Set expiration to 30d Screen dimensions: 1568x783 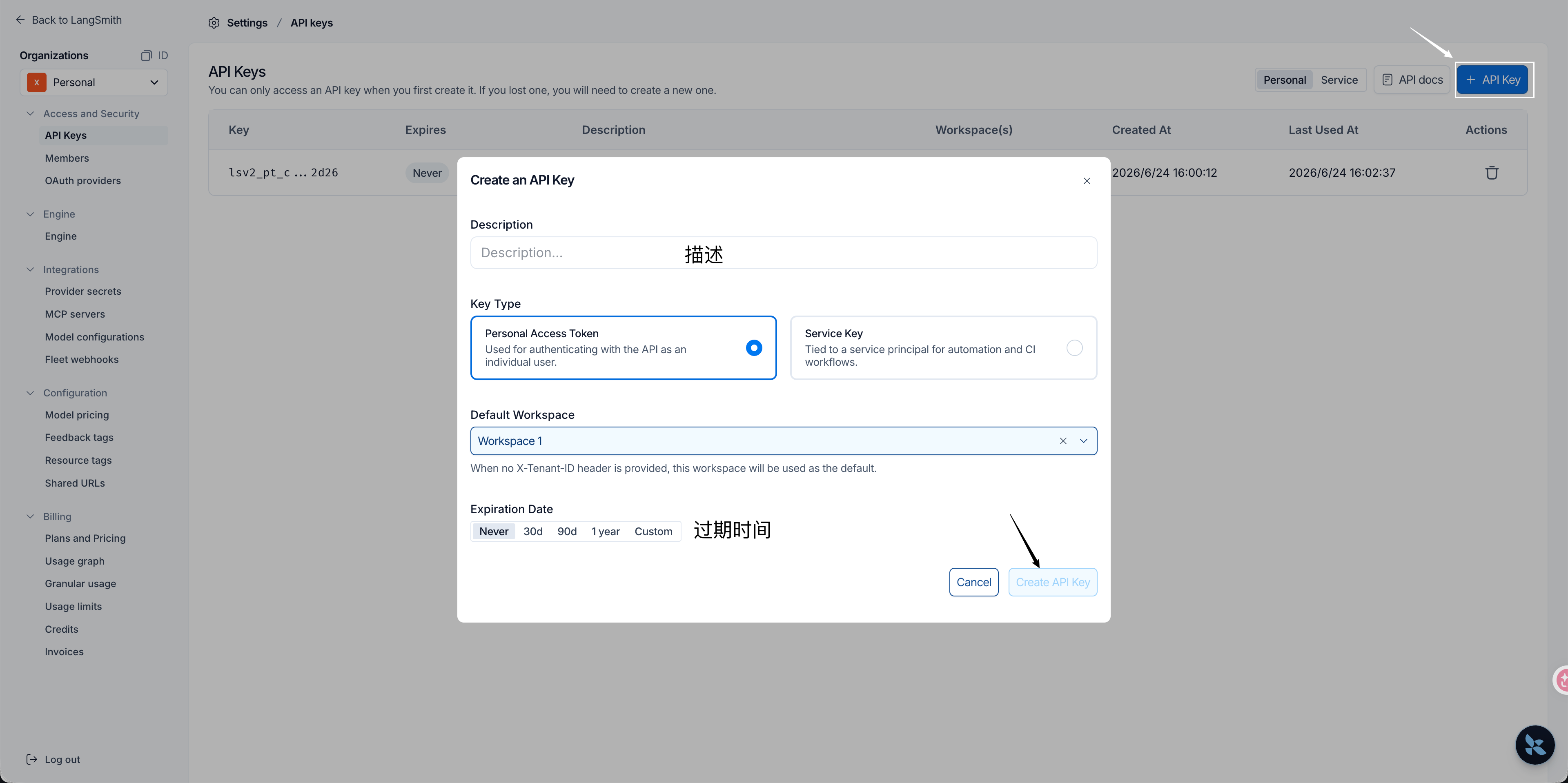532,531
